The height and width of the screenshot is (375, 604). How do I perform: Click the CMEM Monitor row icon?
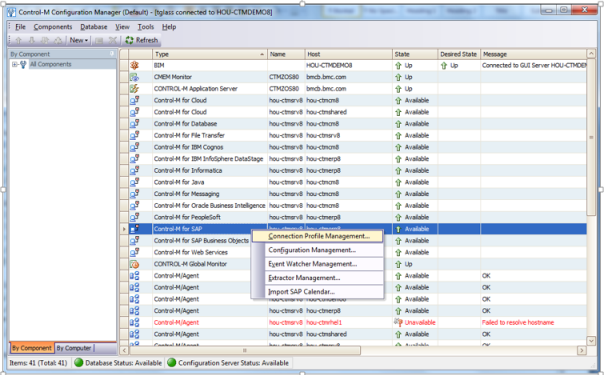[x=134, y=77]
